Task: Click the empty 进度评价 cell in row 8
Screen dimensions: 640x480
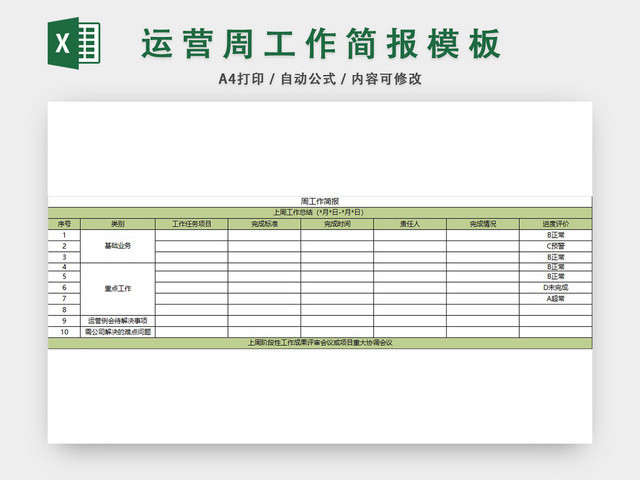Action: point(556,309)
